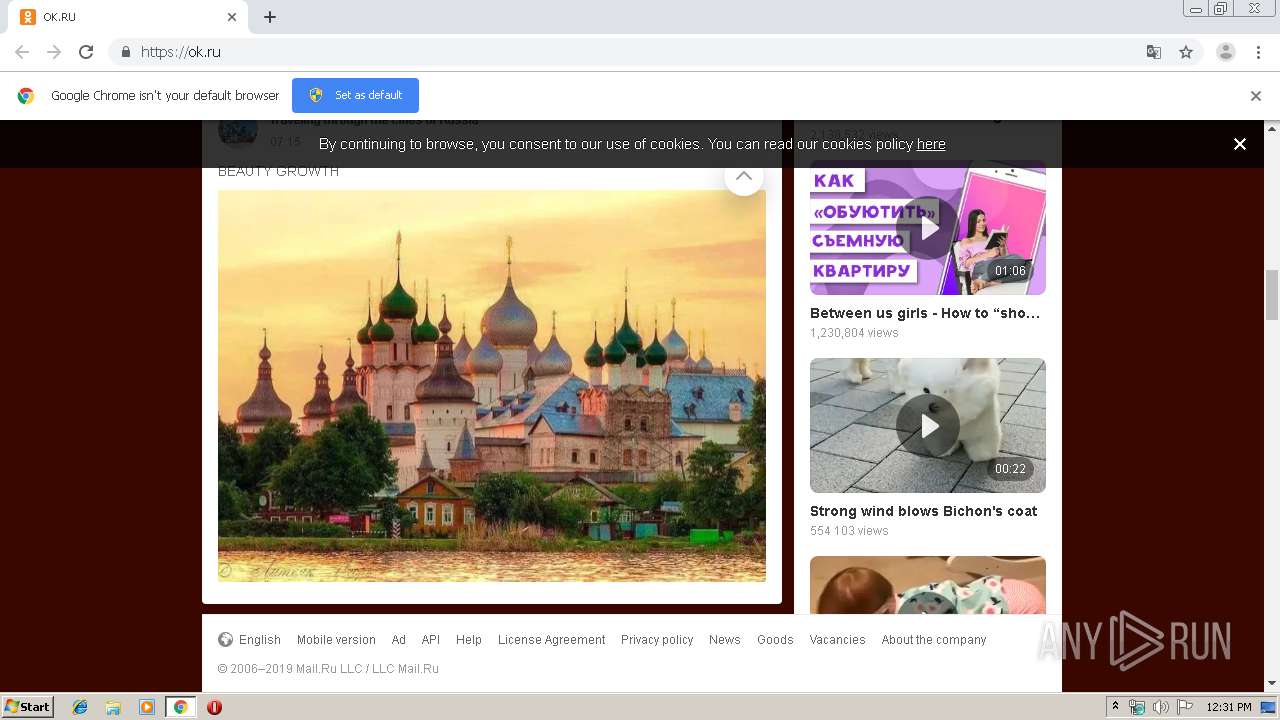Click the taskbar clock 12:31 PM
1280x720 pixels.
coord(1229,707)
